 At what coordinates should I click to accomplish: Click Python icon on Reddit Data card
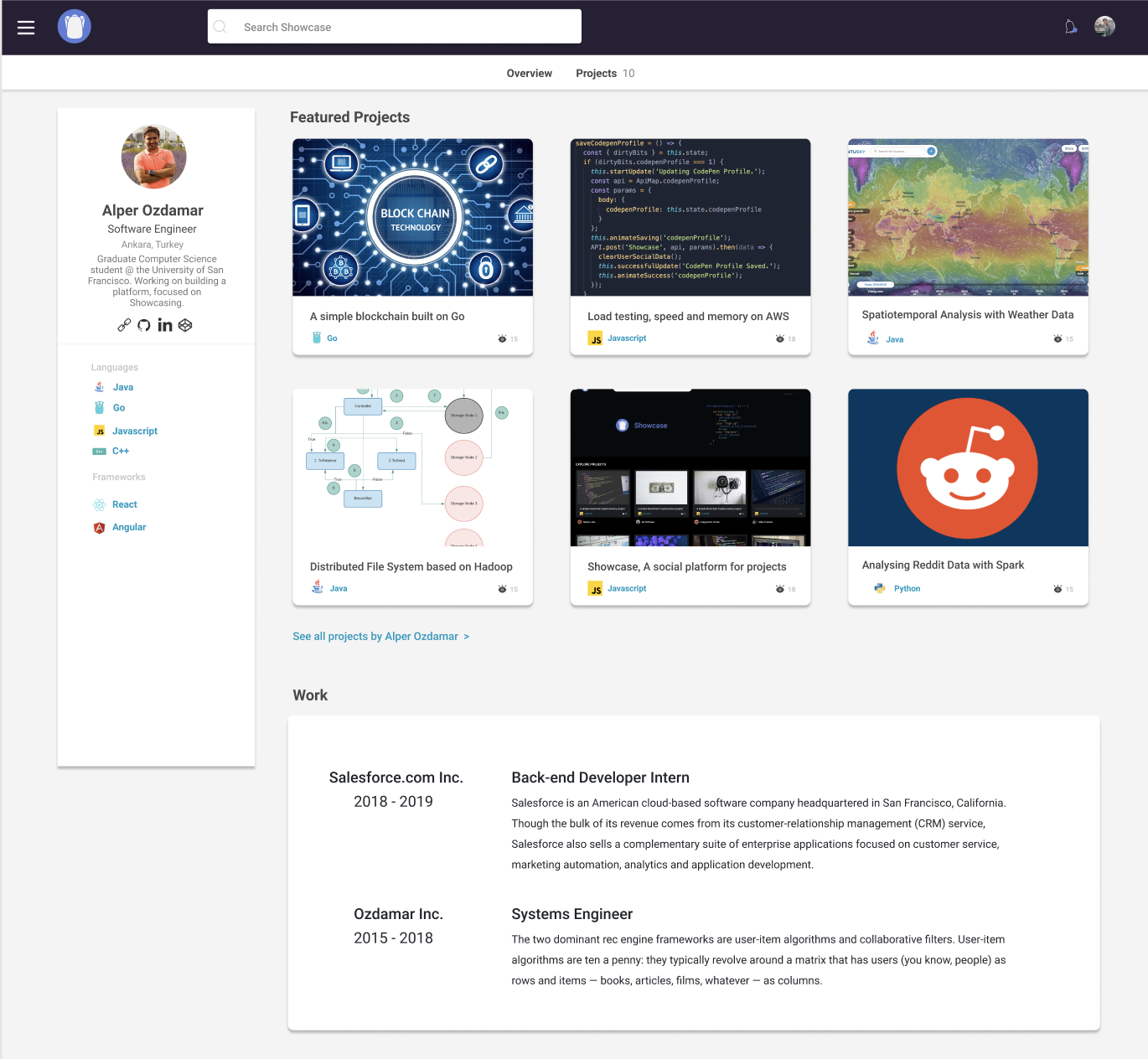tap(879, 588)
